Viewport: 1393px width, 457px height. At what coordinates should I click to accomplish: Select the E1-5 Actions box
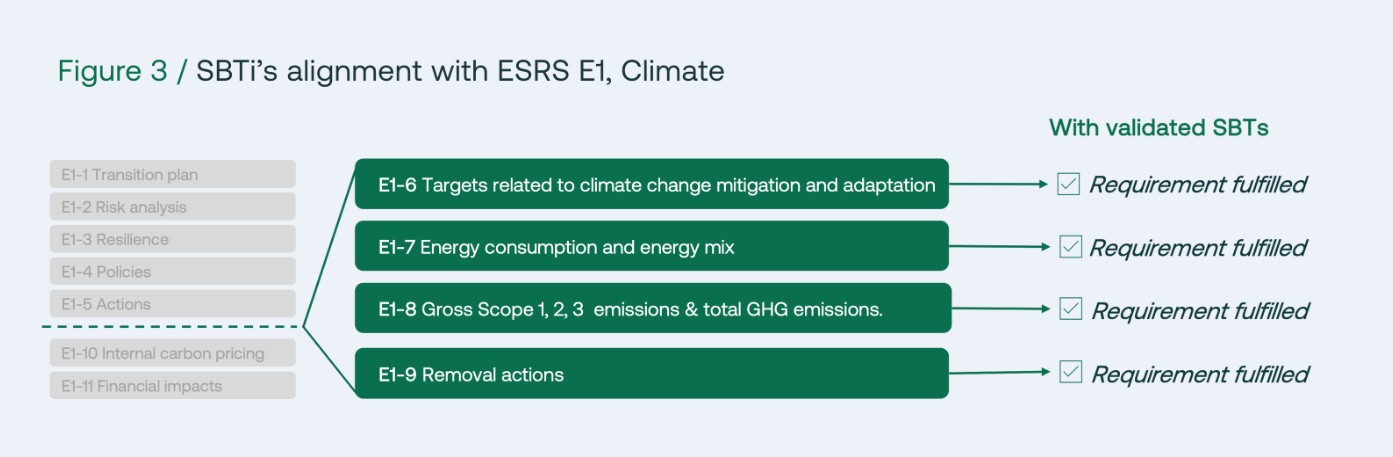173,304
